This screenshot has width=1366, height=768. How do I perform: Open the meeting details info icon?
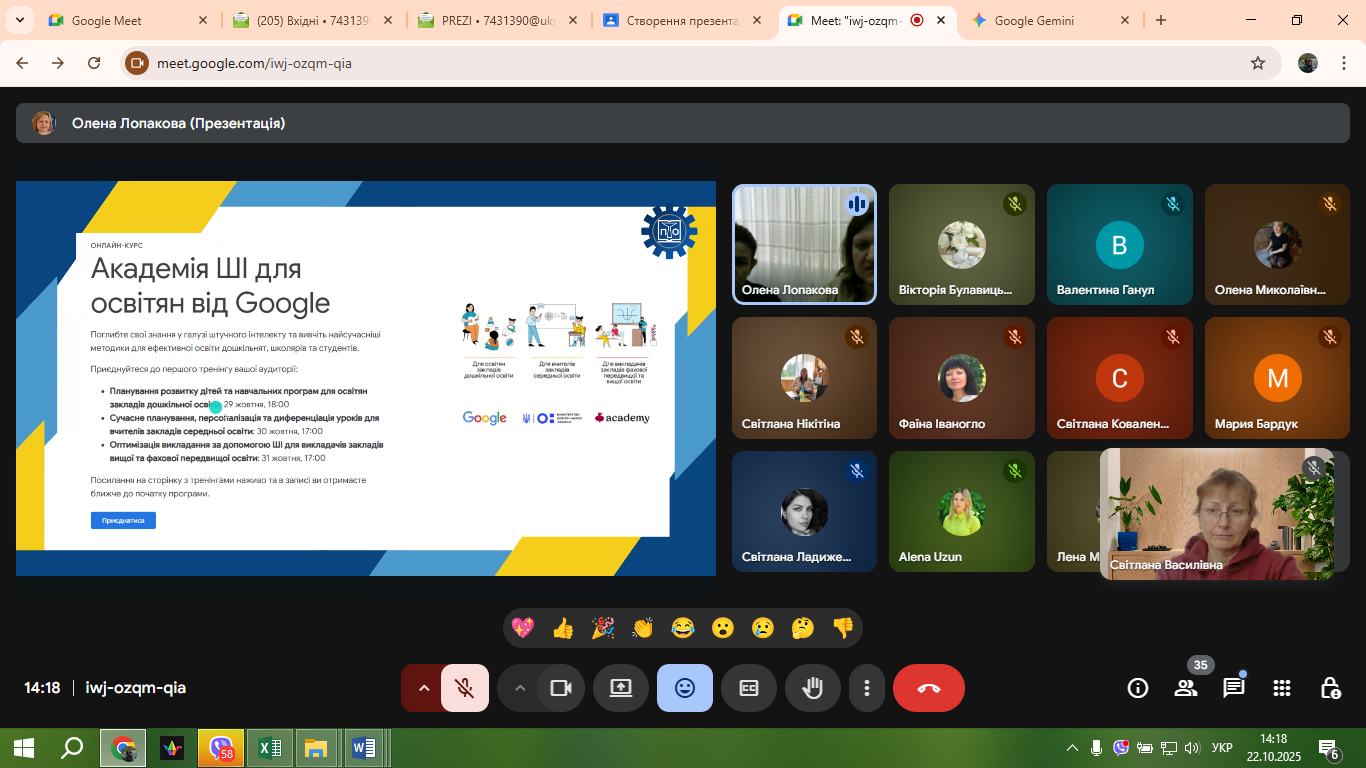[1138, 688]
